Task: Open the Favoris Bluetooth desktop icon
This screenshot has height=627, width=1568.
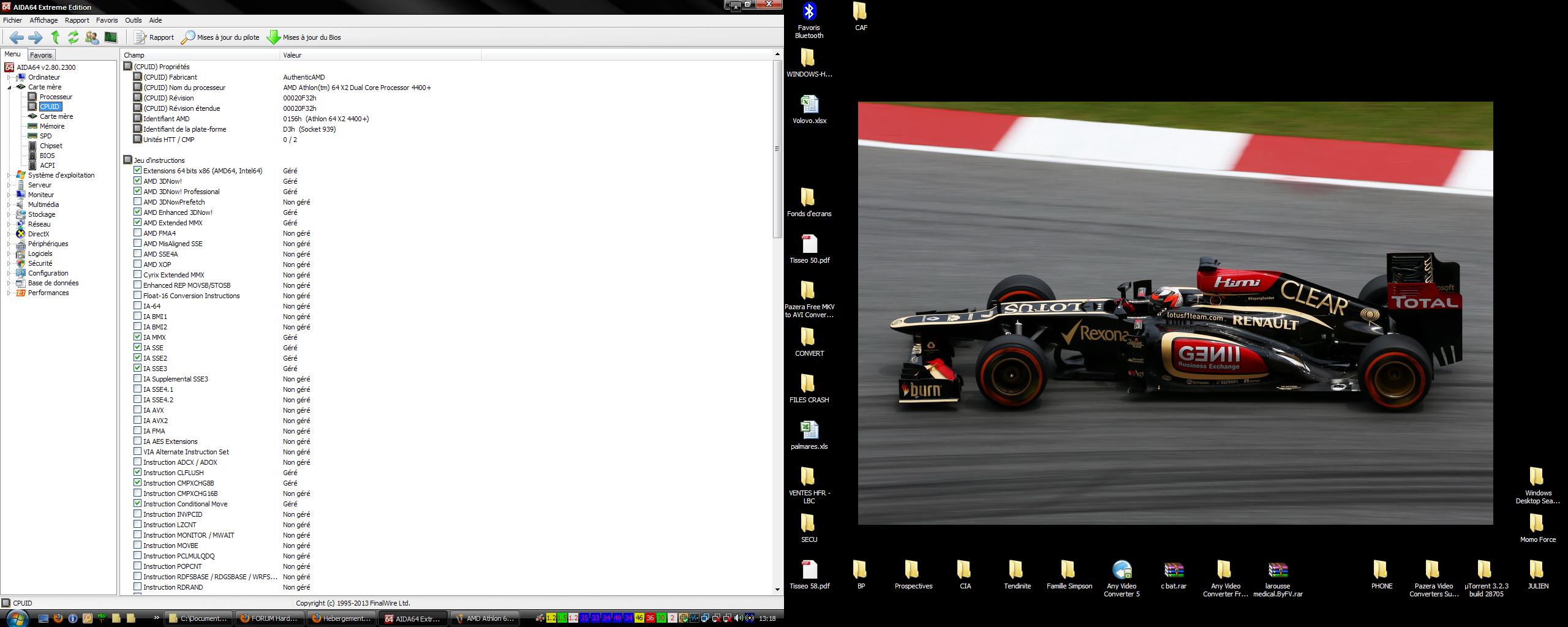Action: [809, 20]
